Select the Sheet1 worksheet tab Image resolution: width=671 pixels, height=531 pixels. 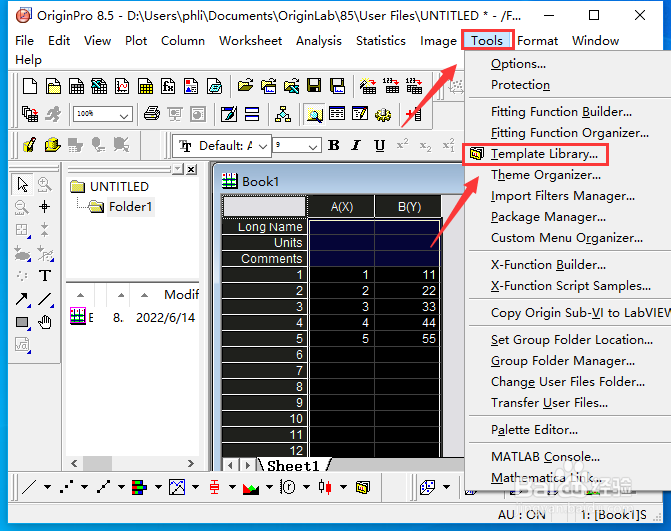click(x=293, y=466)
